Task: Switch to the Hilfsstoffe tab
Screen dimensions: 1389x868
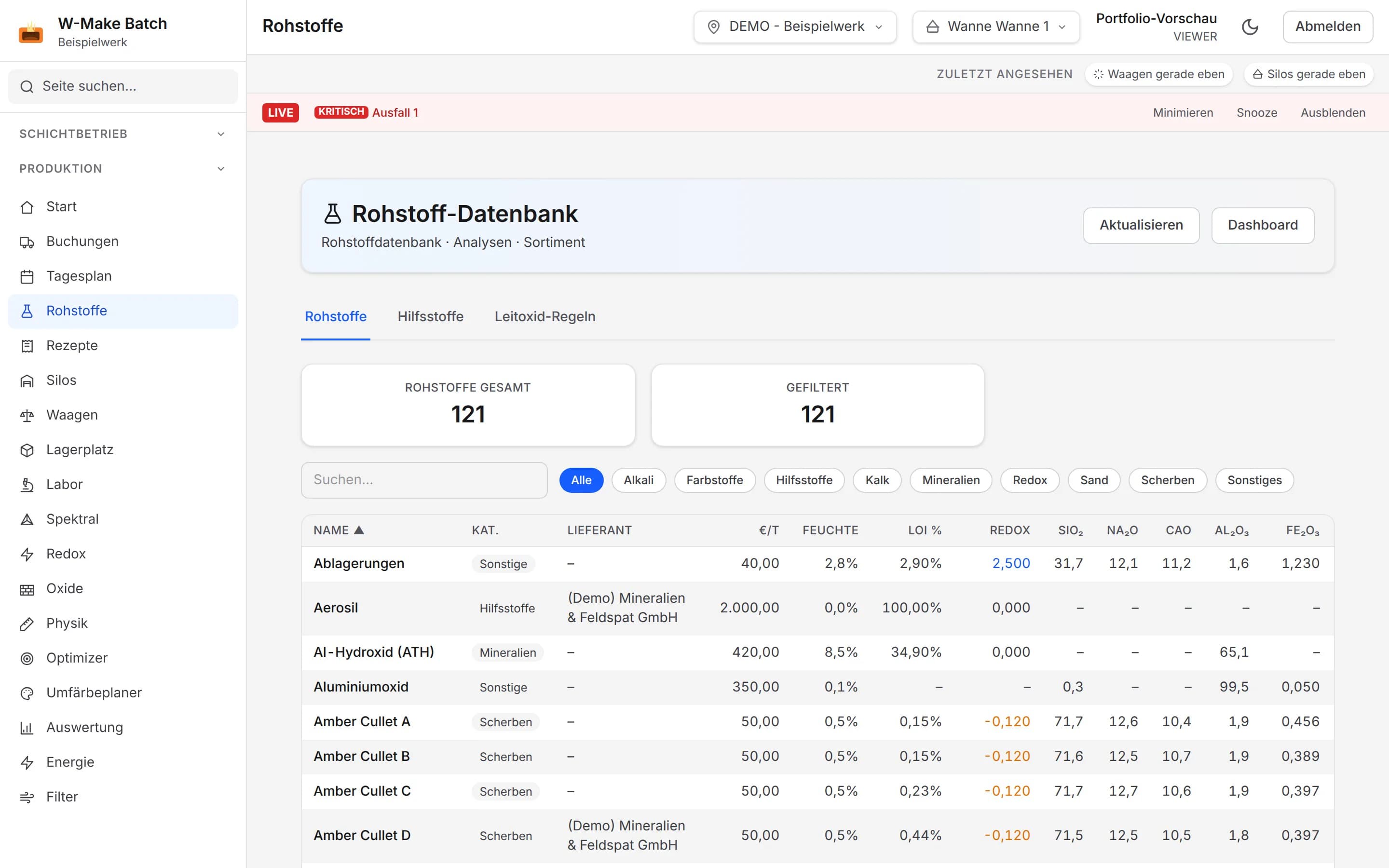Action: 431,316
